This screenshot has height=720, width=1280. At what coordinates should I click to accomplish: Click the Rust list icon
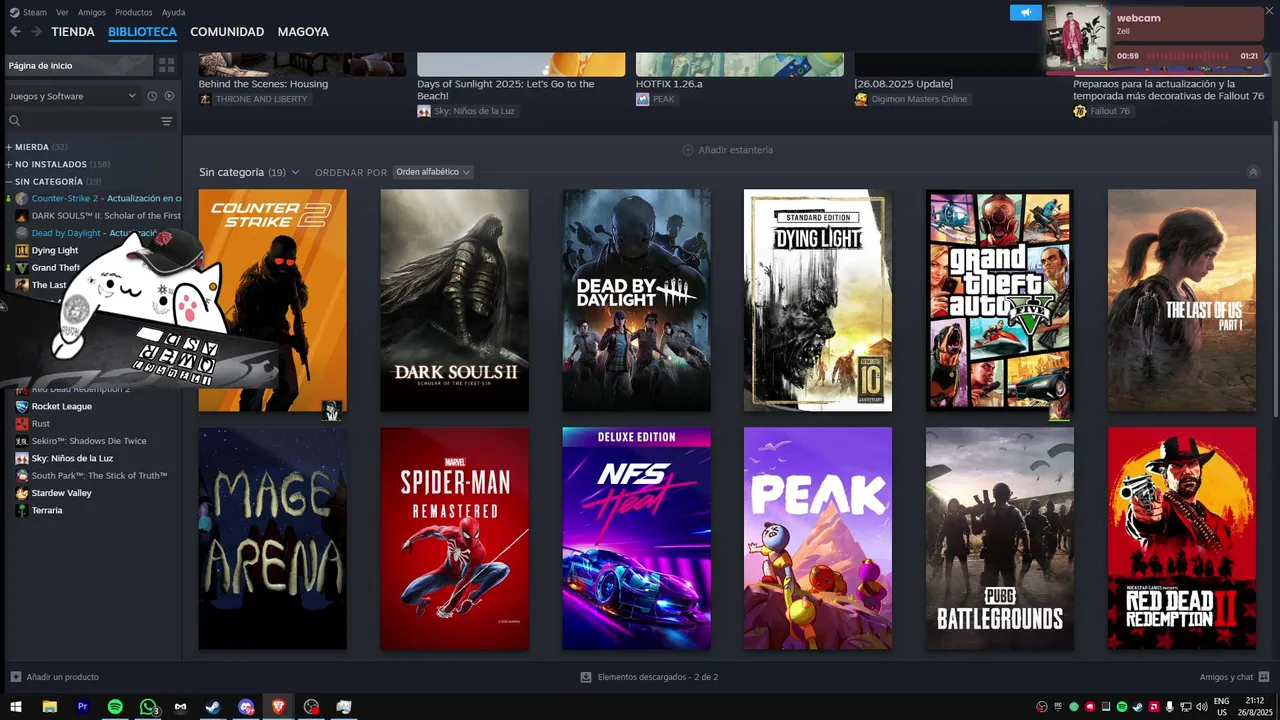coord(22,424)
